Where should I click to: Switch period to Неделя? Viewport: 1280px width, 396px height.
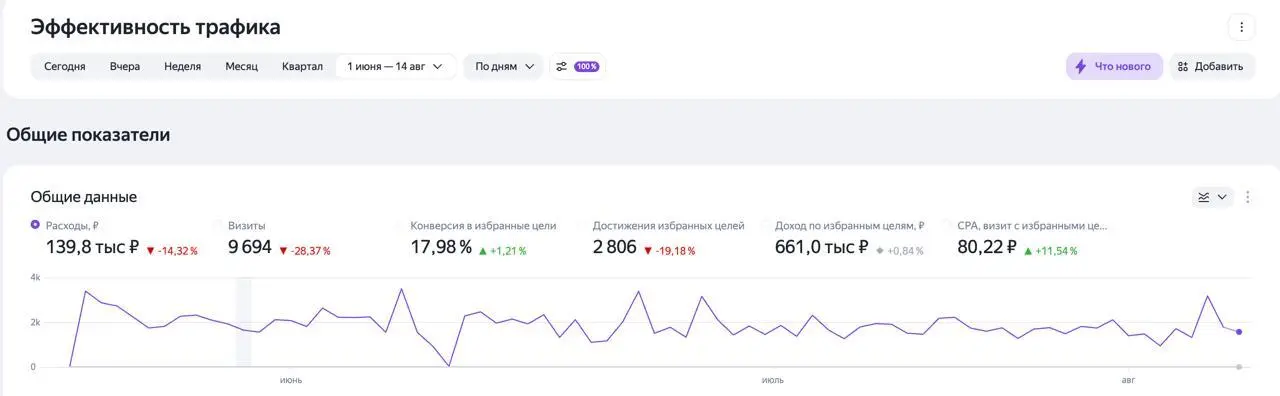pyautogui.click(x=183, y=67)
